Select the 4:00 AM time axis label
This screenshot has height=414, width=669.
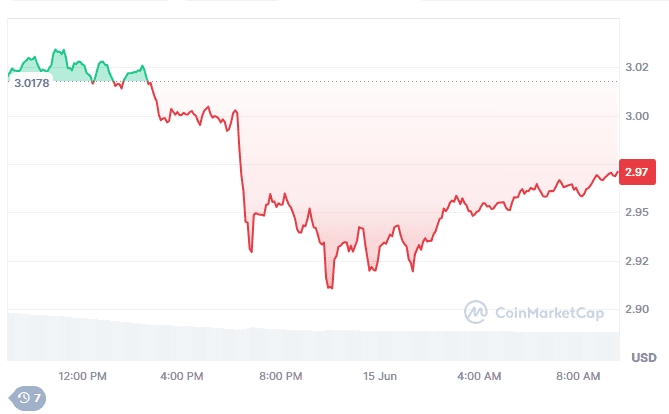click(x=479, y=376)
